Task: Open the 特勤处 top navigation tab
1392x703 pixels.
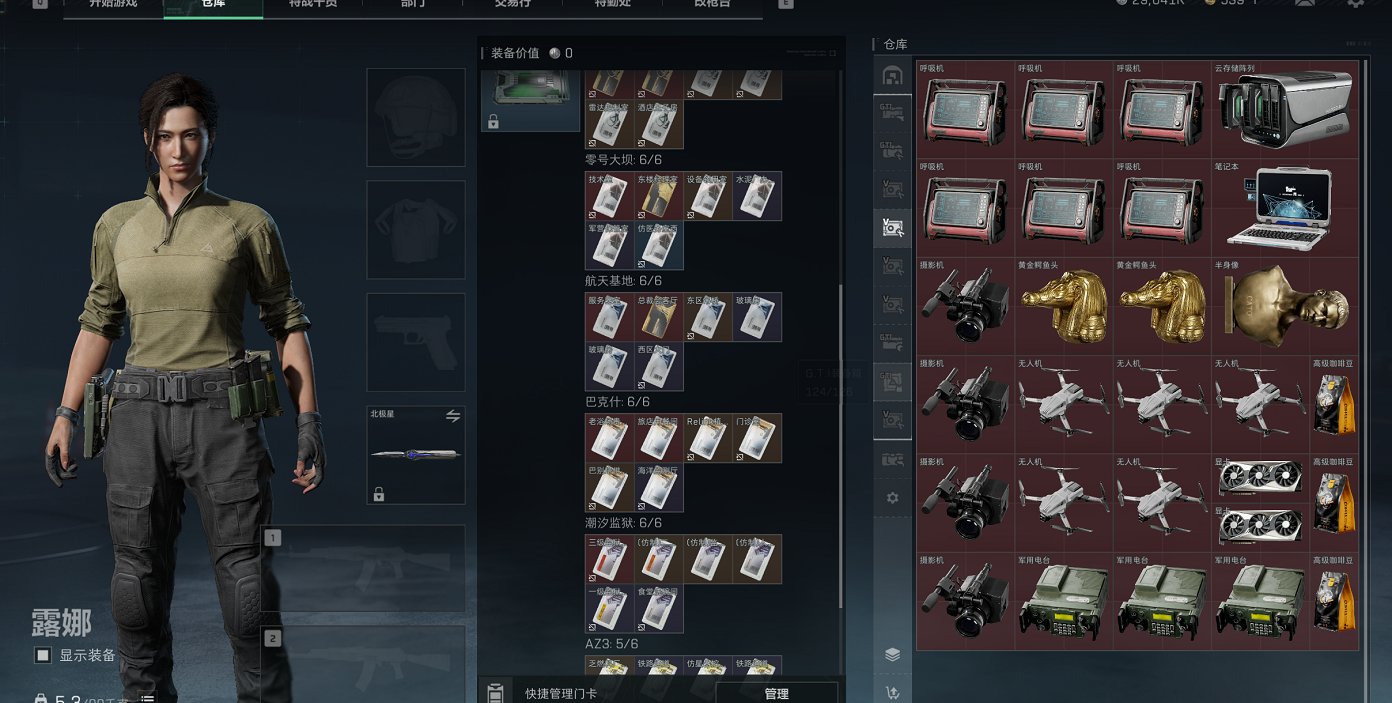Action: [612, 5]
